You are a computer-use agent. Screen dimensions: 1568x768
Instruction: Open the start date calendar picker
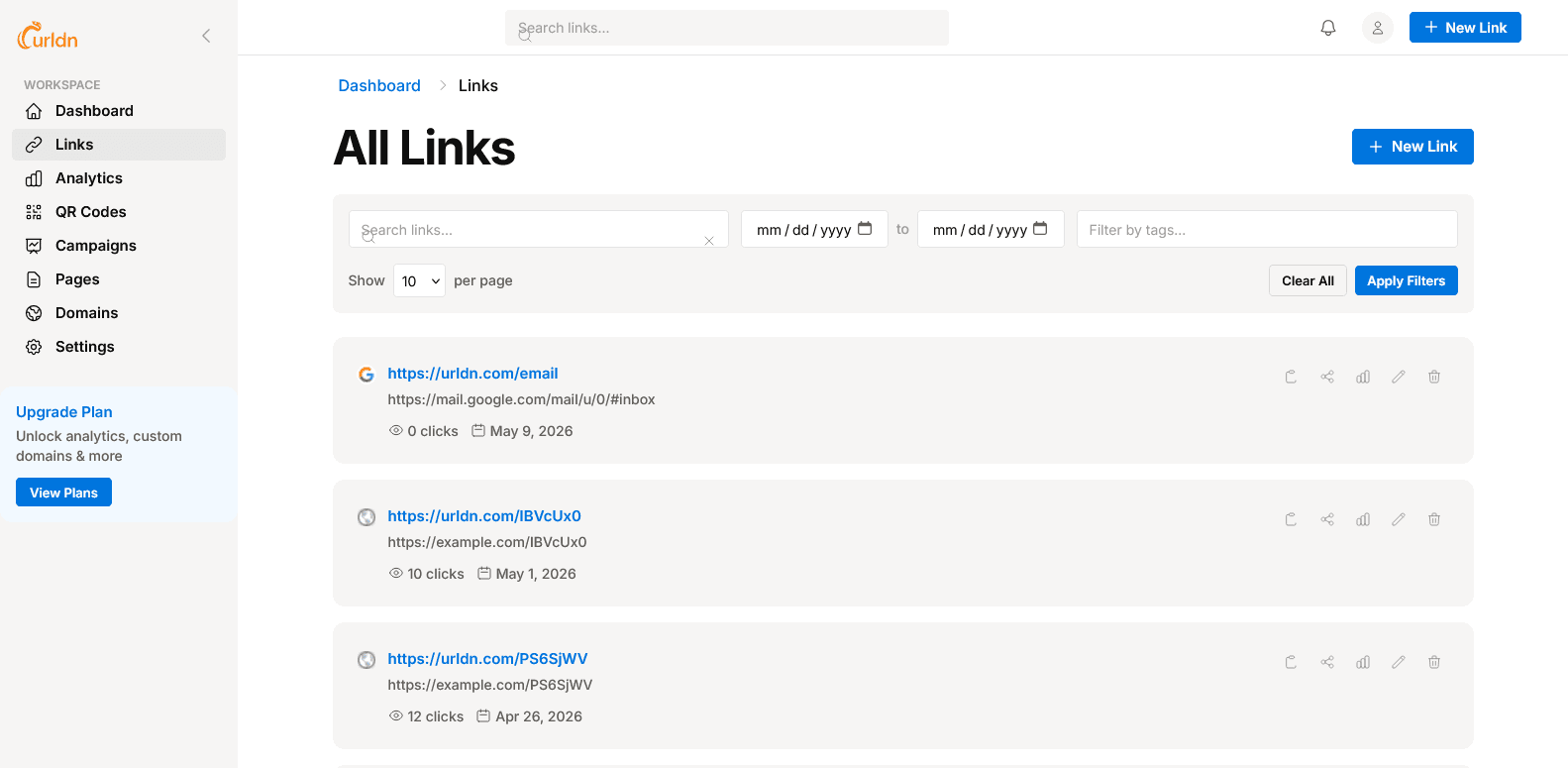click(865, 229)
